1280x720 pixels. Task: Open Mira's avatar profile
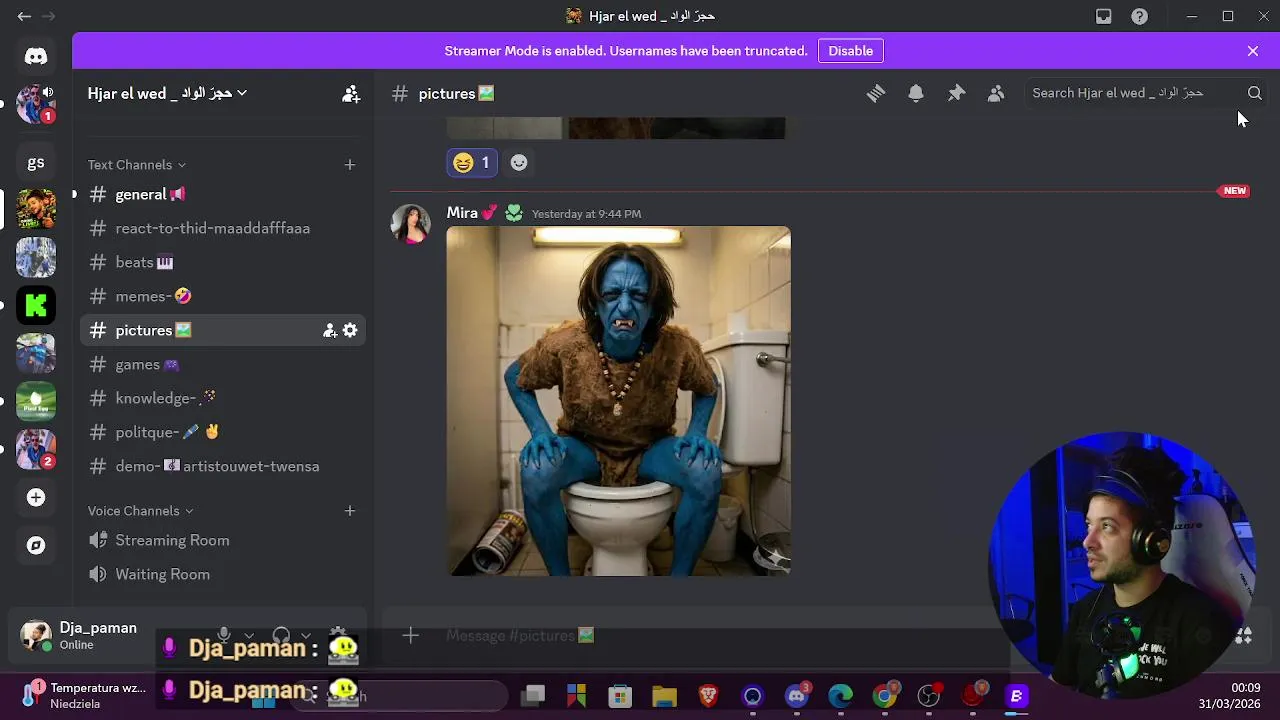[x=410, y=224]
